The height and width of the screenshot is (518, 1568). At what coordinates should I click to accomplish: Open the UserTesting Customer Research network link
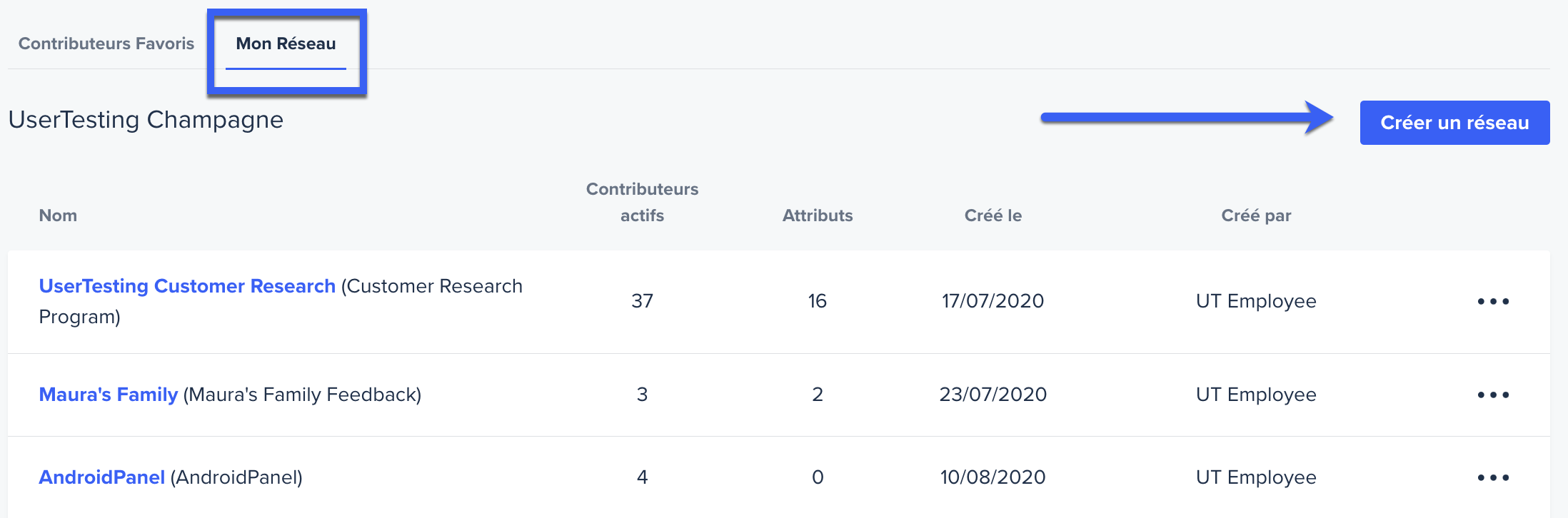pos(187,286)
